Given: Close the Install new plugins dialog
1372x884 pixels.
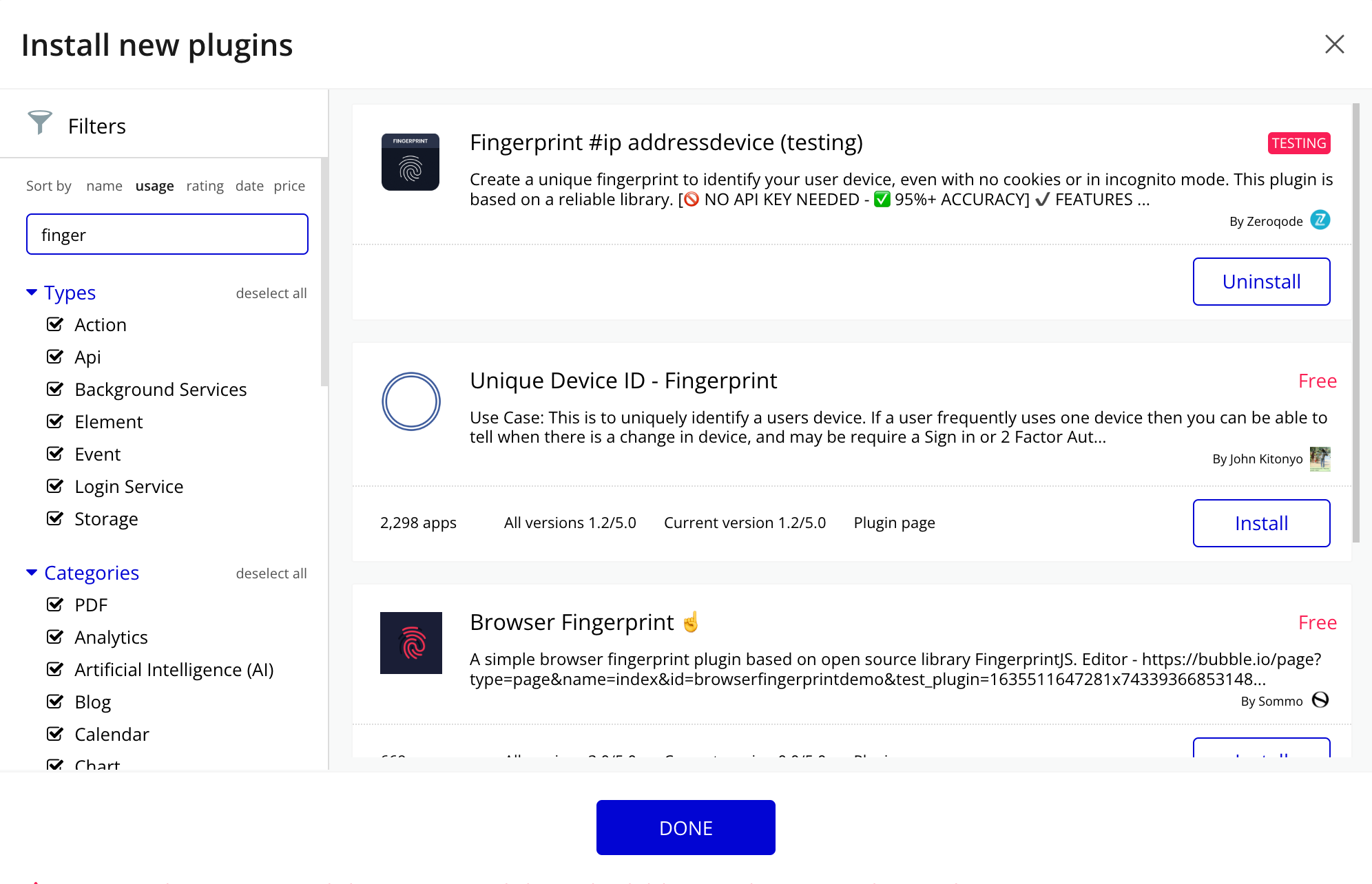Looking at the screenshot, I should coord(1334,44).
